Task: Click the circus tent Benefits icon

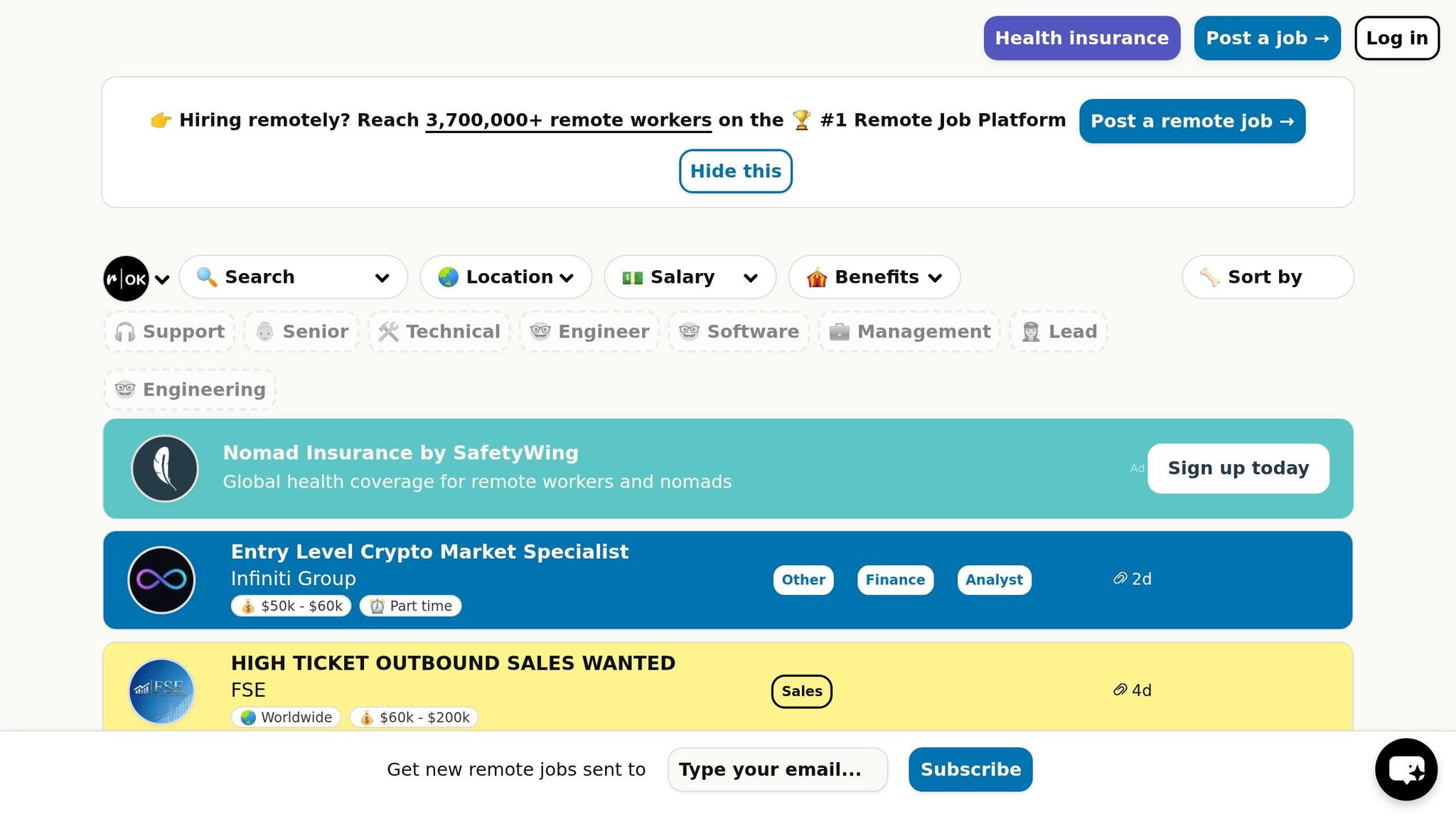Action: tap(817, 277)
